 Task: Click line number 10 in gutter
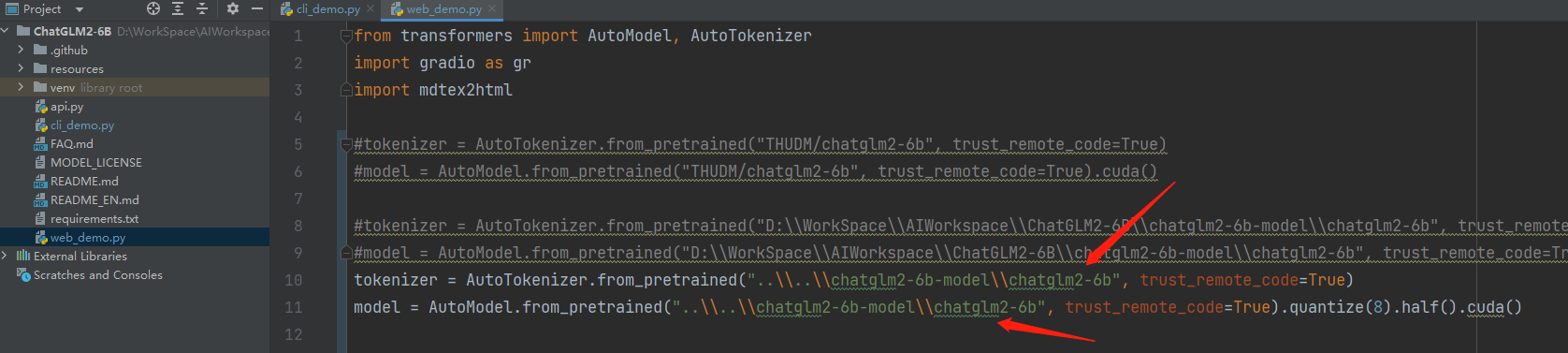tap(294, 280)
